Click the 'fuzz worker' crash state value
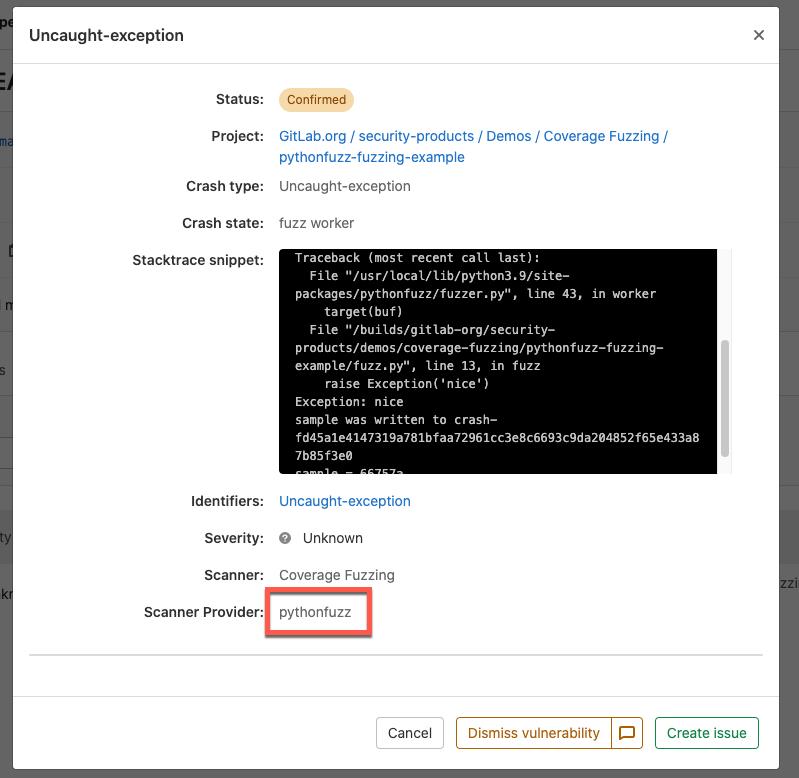This screenshot has width=799, height=778. coord(316,223)
